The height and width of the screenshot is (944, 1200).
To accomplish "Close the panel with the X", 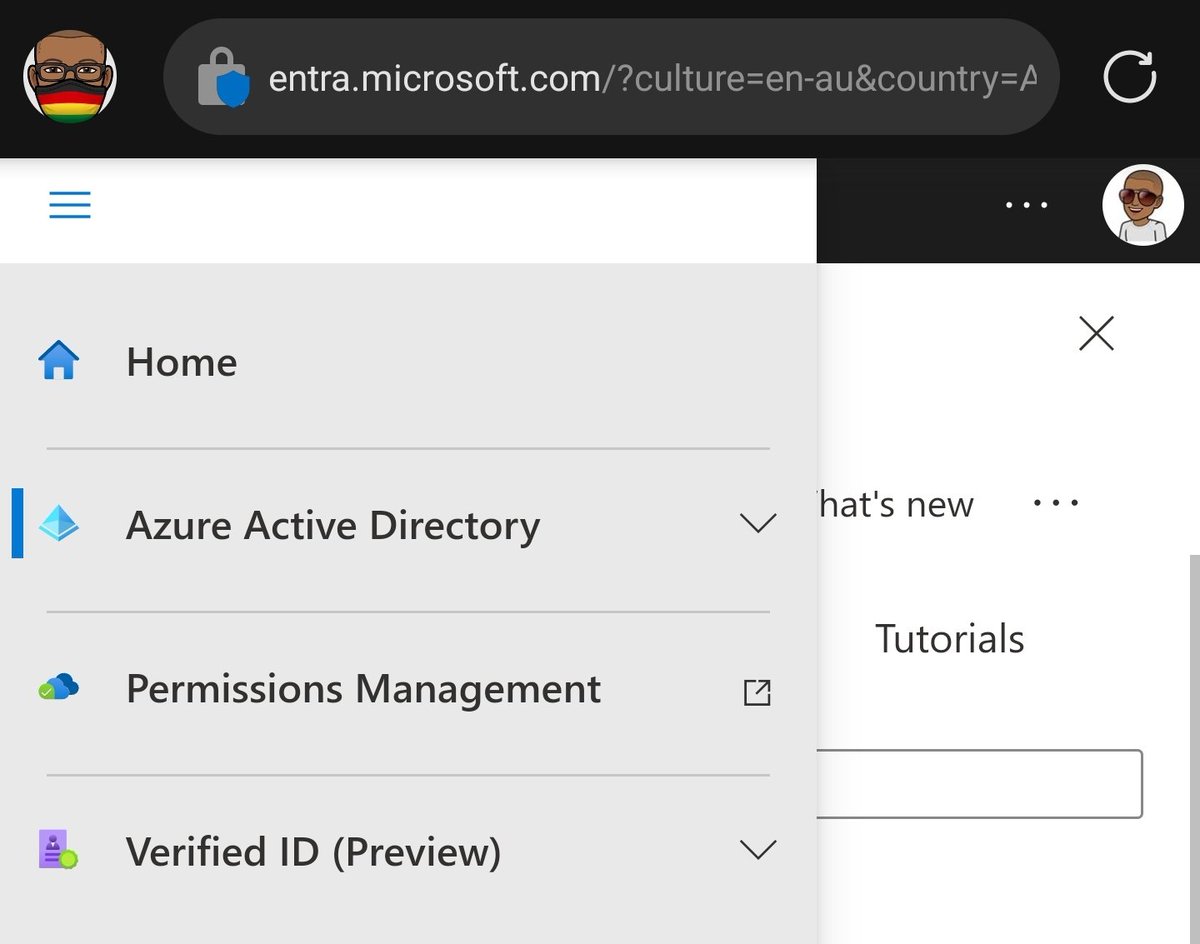I will (1097, 333).
